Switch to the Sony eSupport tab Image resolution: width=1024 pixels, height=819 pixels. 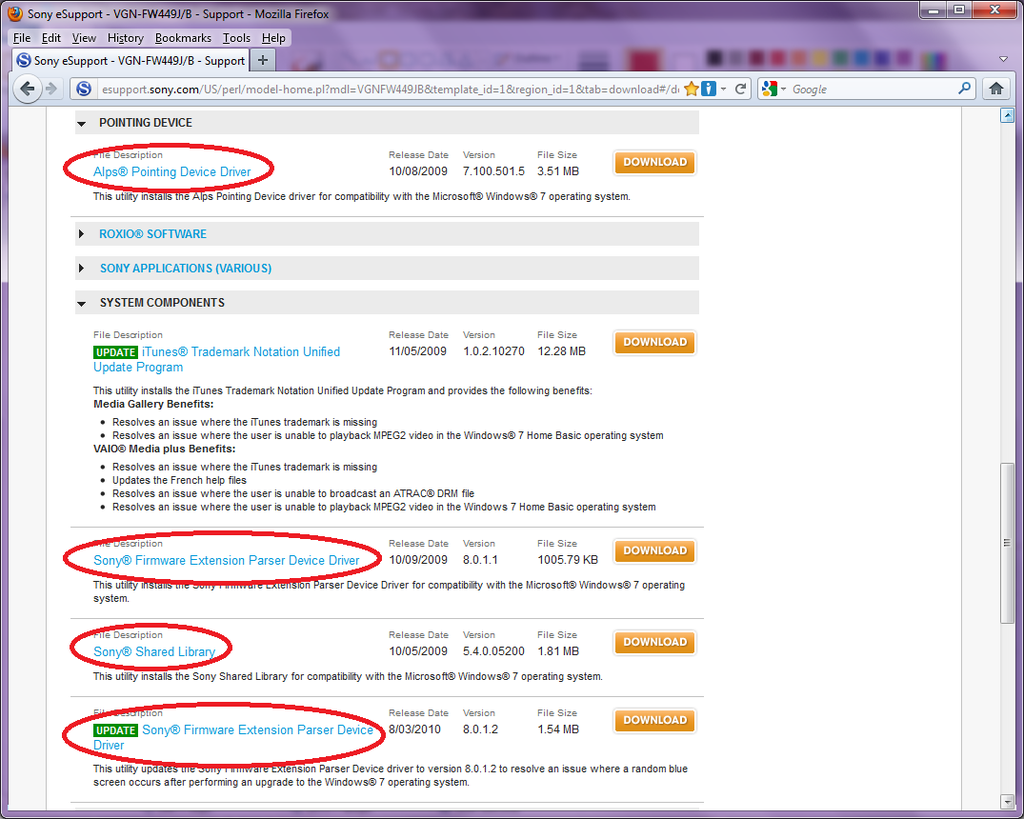pos(130,60)
